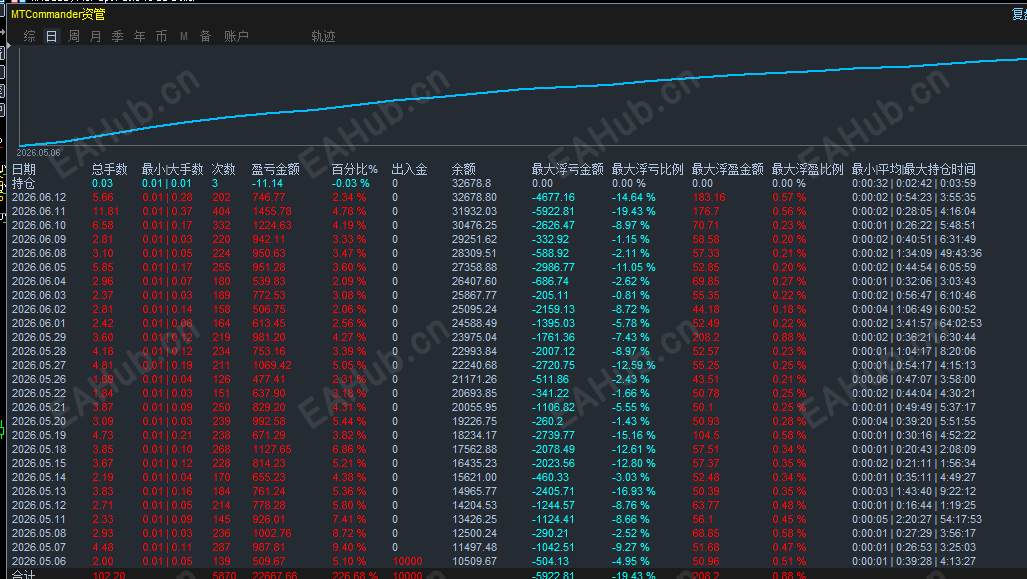Click the 出入金 column header

409,170
